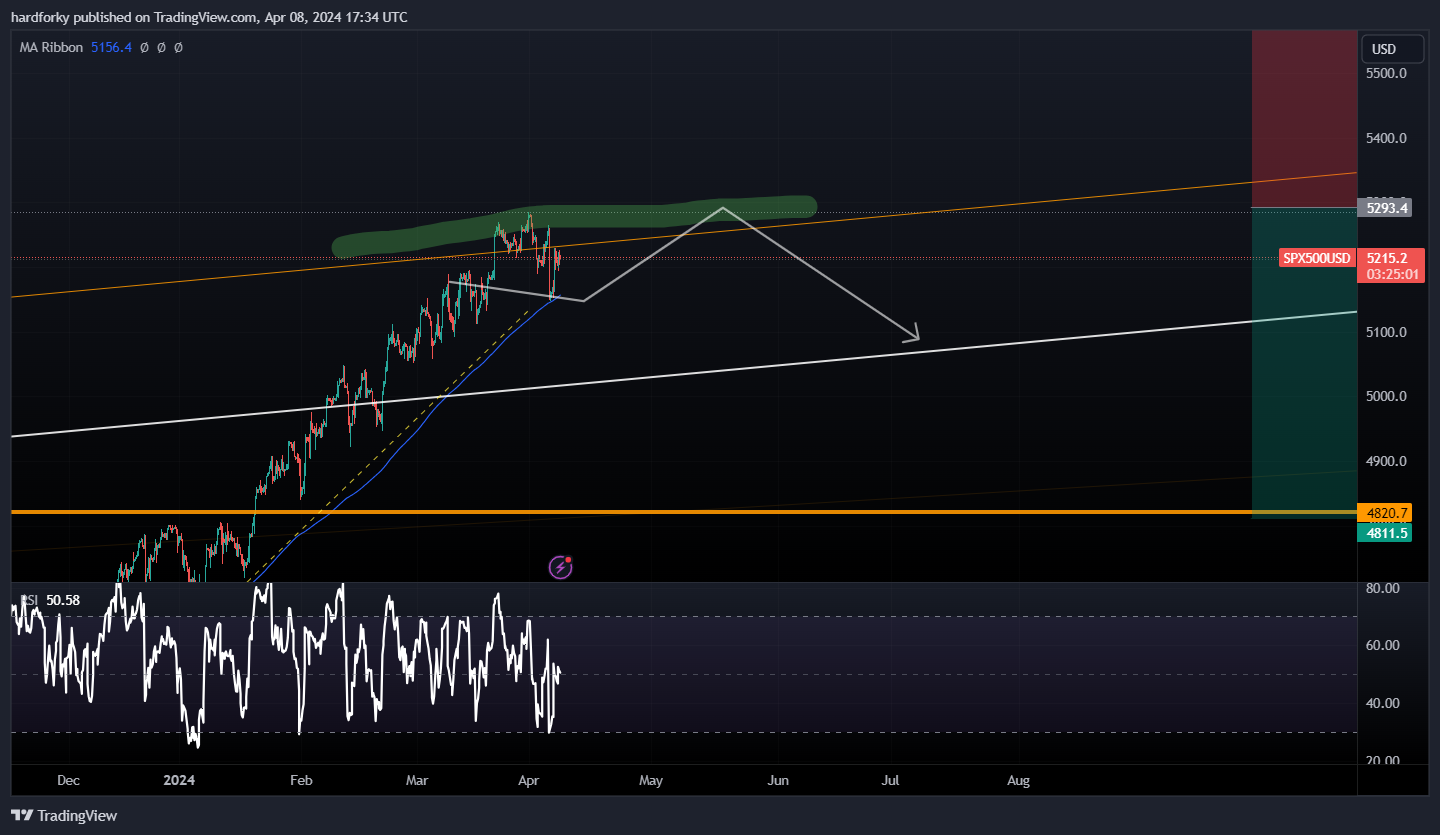Click the Apr label on time axis
This screenshot has height=835, width=1440.
tap(527, 780)
